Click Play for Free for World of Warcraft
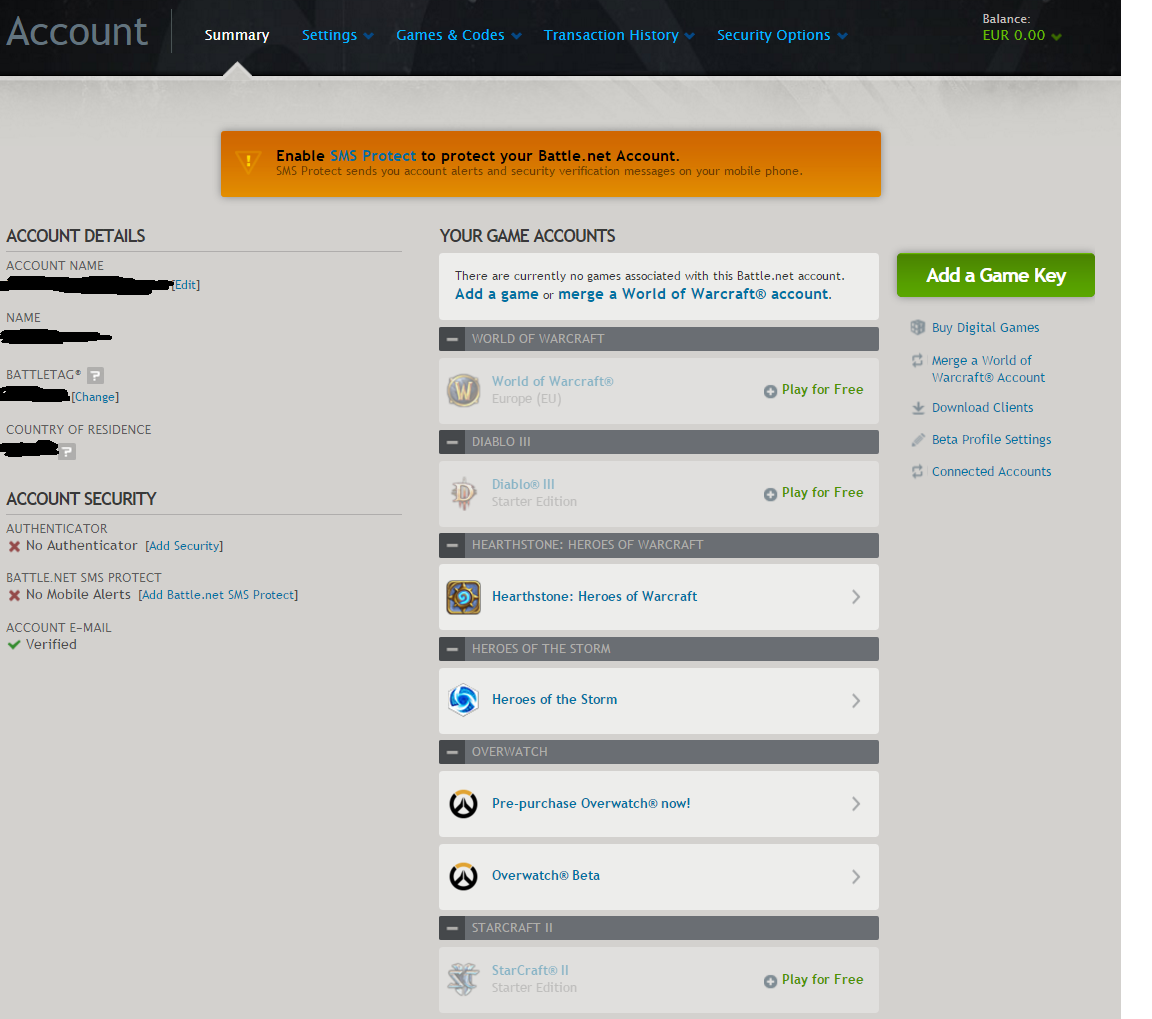1152x1019 pixels. click(x=822, y=390)
